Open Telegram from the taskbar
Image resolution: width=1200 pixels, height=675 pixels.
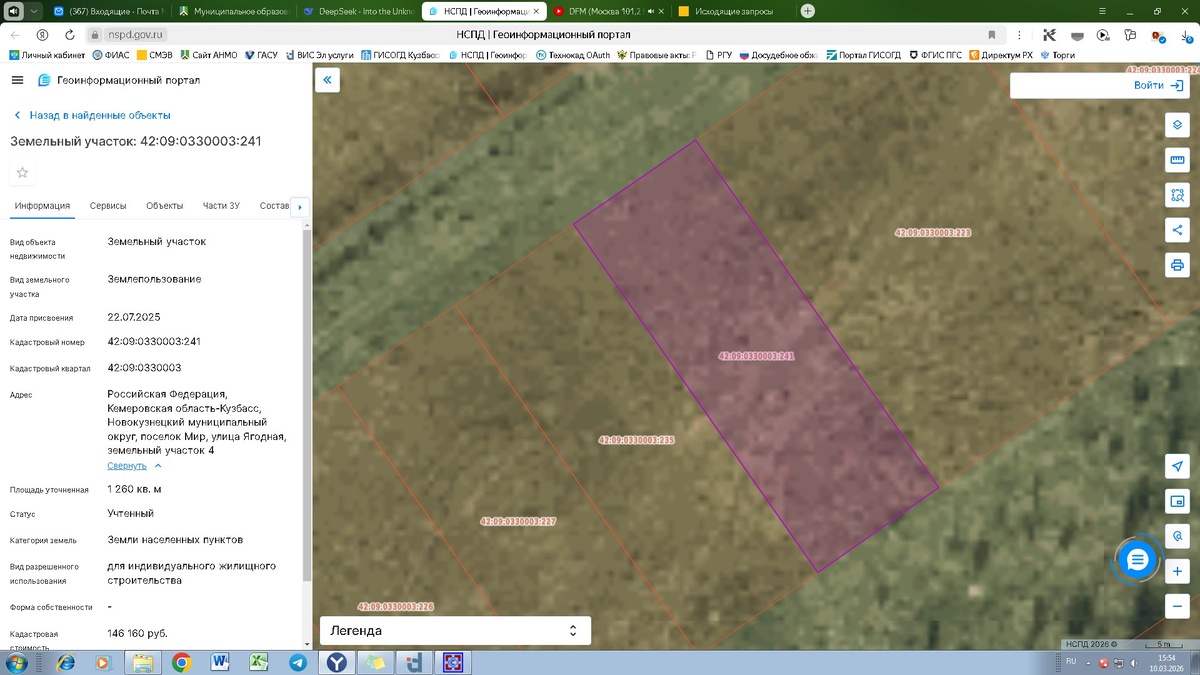click(298, 662)
